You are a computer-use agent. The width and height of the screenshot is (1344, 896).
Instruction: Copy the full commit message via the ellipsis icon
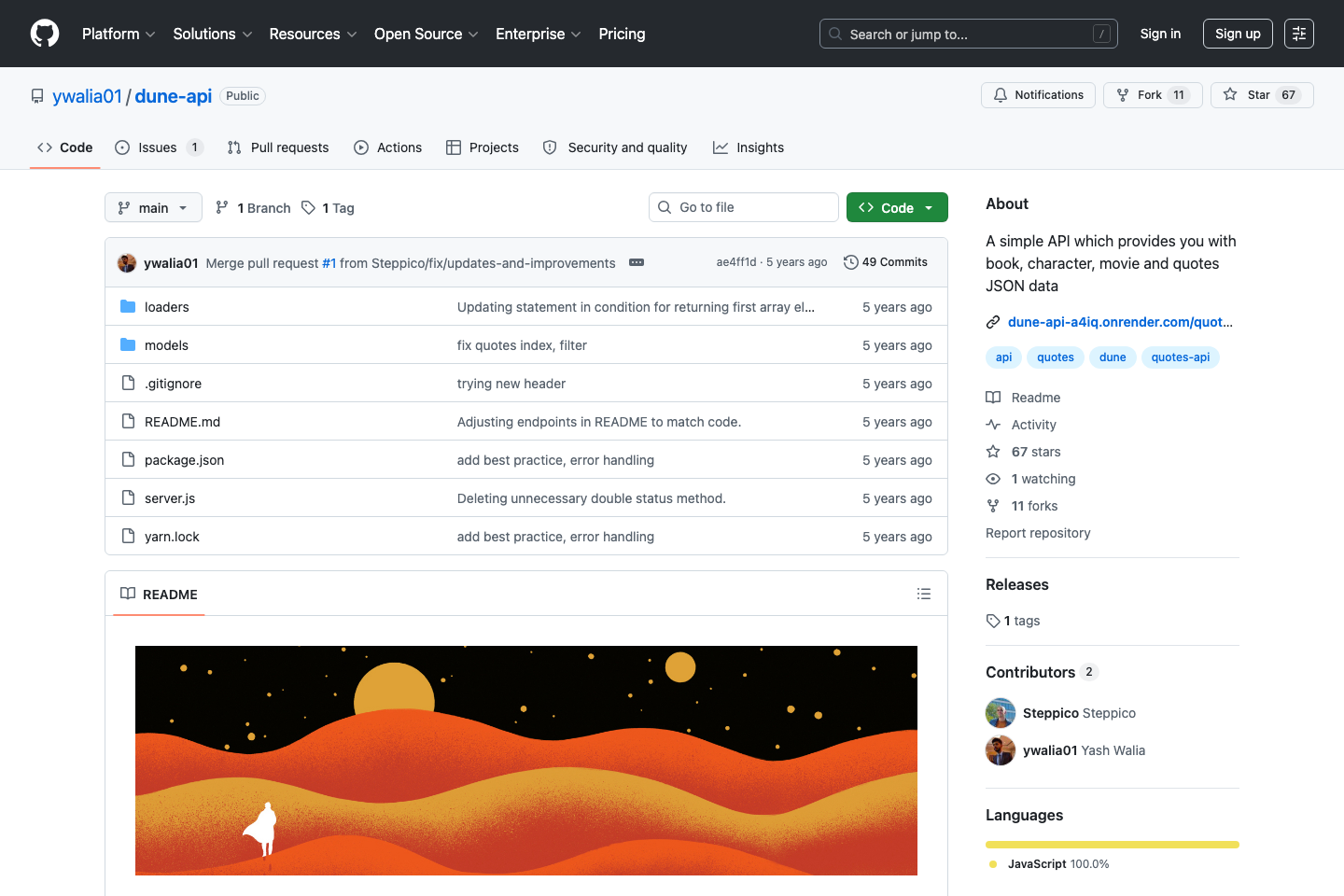(x=637, y=262)
